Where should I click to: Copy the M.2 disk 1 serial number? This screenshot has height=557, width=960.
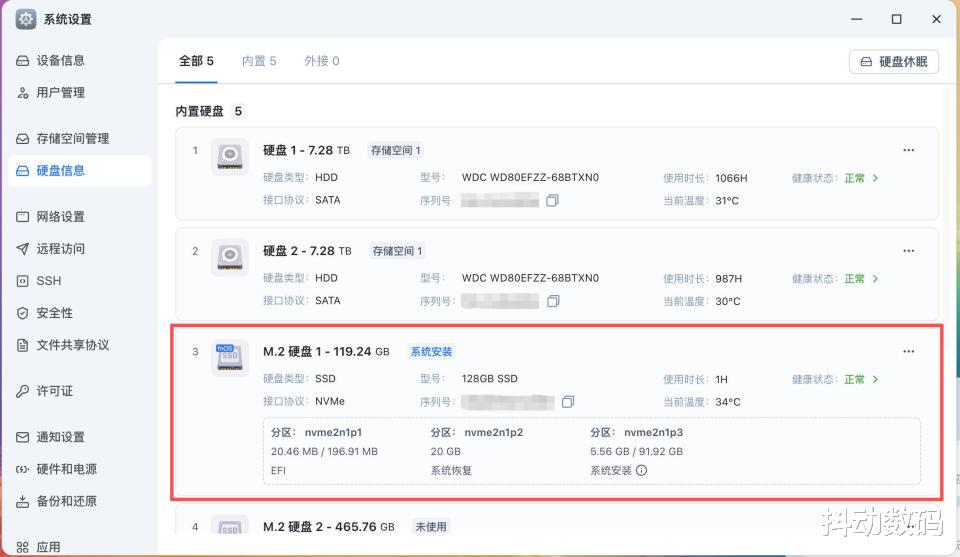[568, 402]
